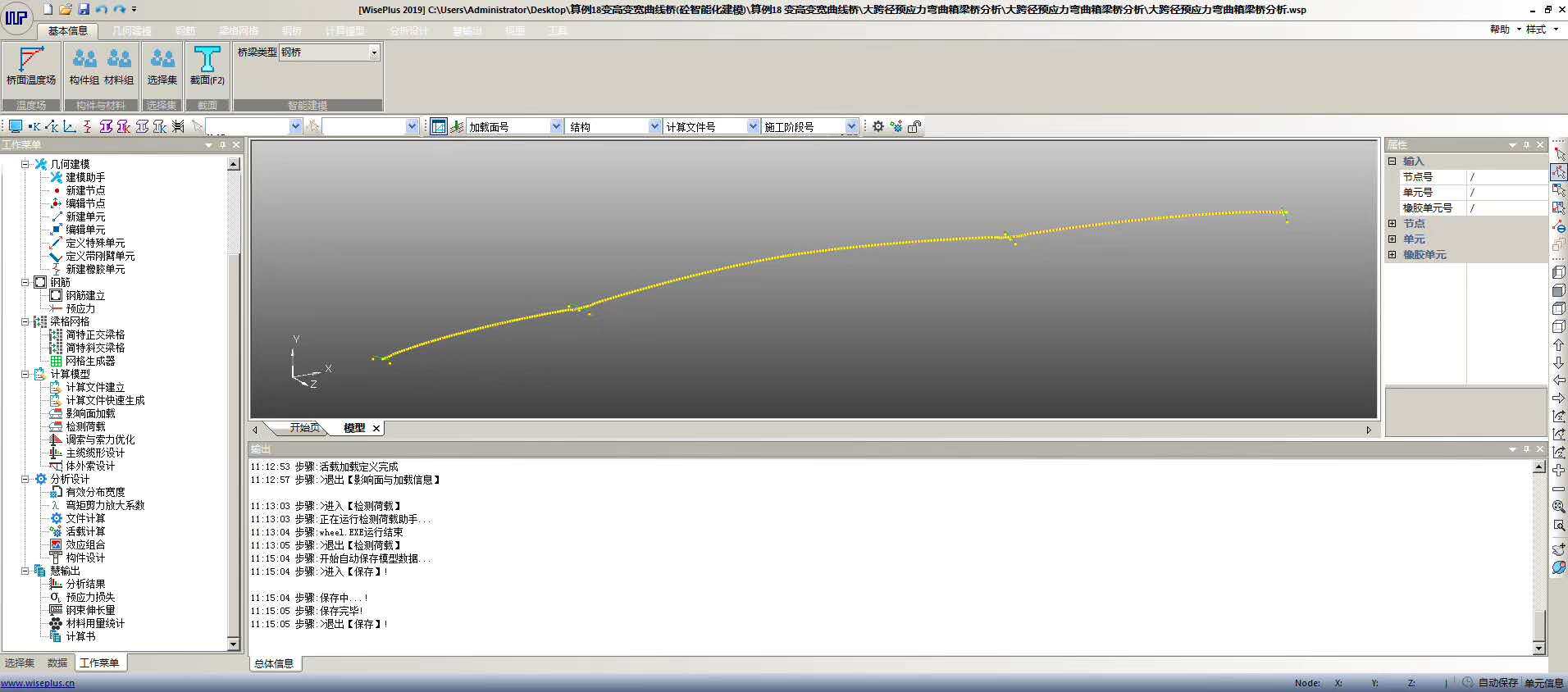Open the 截面(F2) section tool
The image size is (1568, 692).
point(207,66)
